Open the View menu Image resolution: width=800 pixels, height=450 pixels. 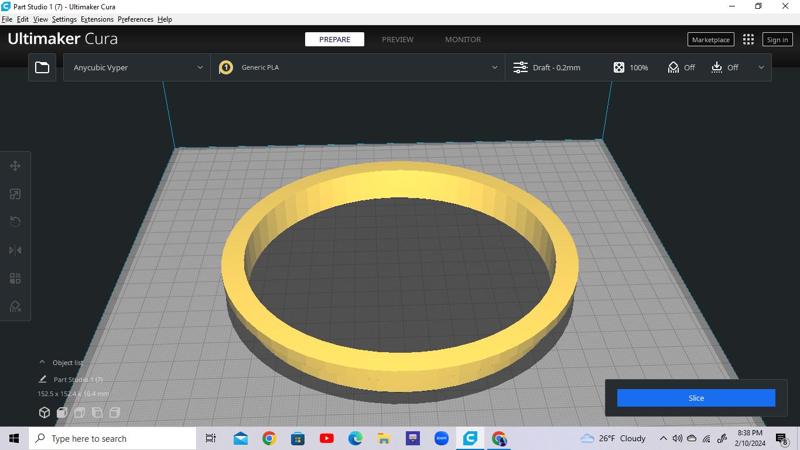40,19
